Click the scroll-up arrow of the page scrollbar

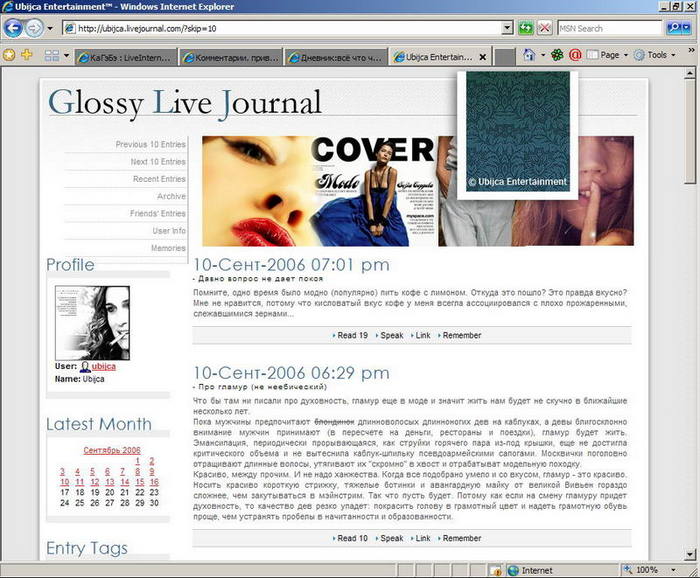[x=690, y=73]
